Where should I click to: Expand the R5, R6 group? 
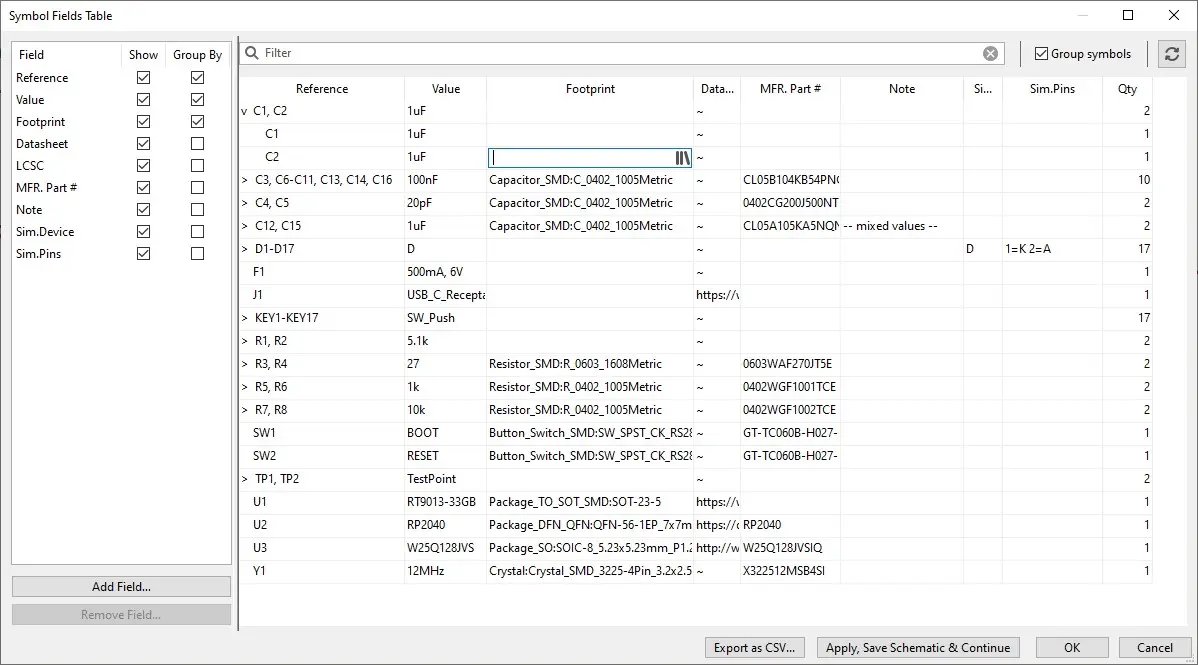244,387
